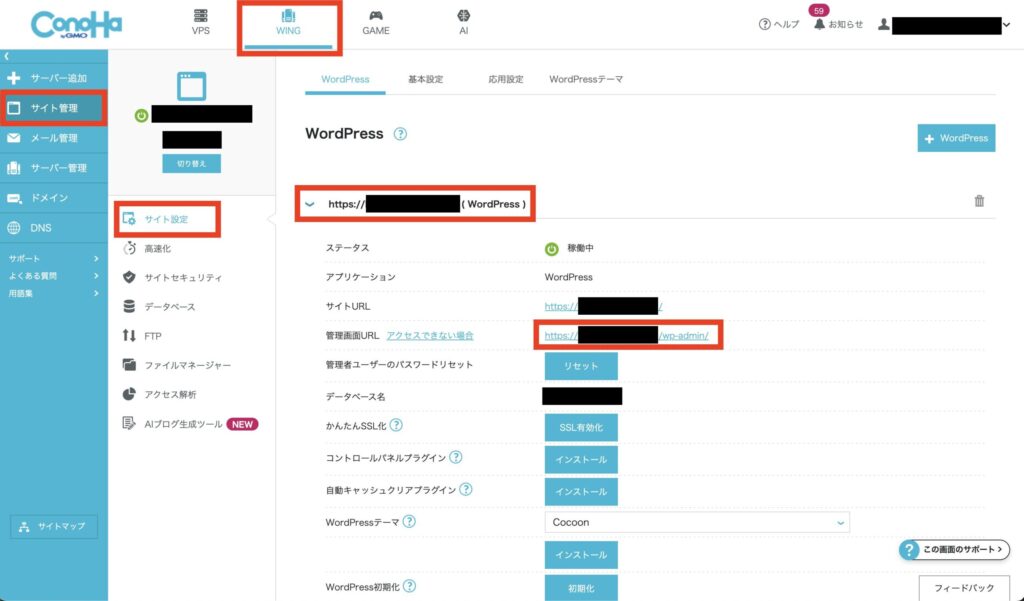Open the AI service tab
This screenshot has width=1024, height=601.
coord(463,22)
